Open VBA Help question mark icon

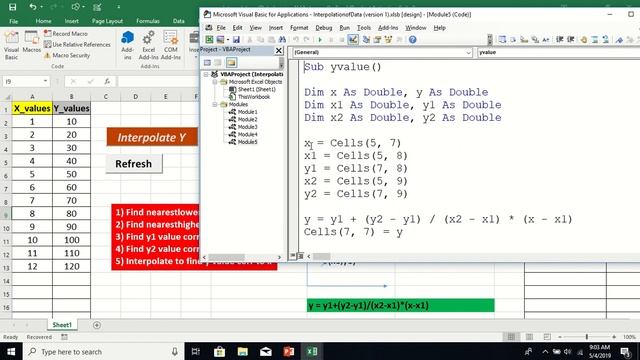(x=413, y=40)
